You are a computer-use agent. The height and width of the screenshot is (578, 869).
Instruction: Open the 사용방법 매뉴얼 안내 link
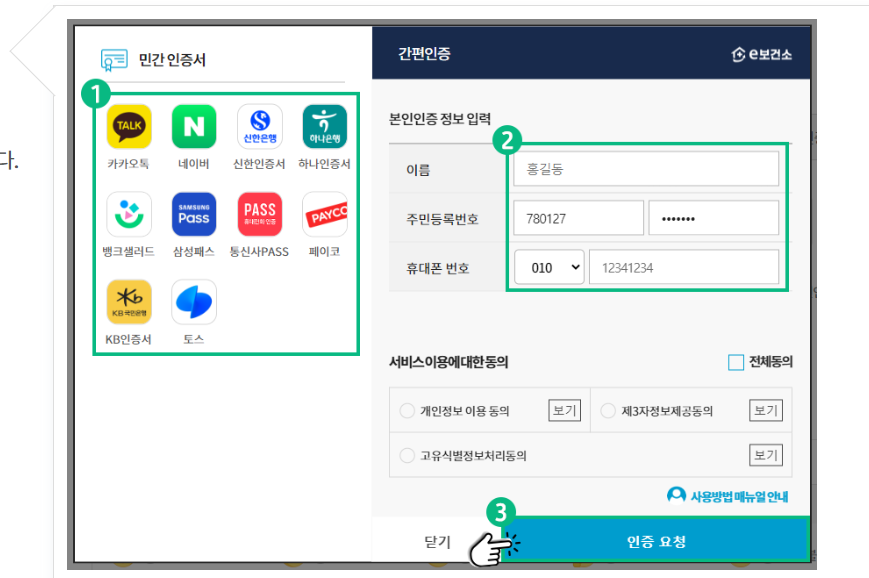click(739, 496)
